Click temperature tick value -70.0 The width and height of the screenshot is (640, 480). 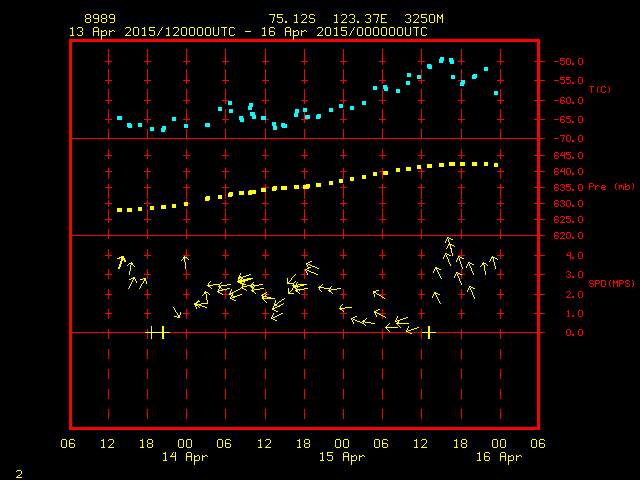coord(568,139)
